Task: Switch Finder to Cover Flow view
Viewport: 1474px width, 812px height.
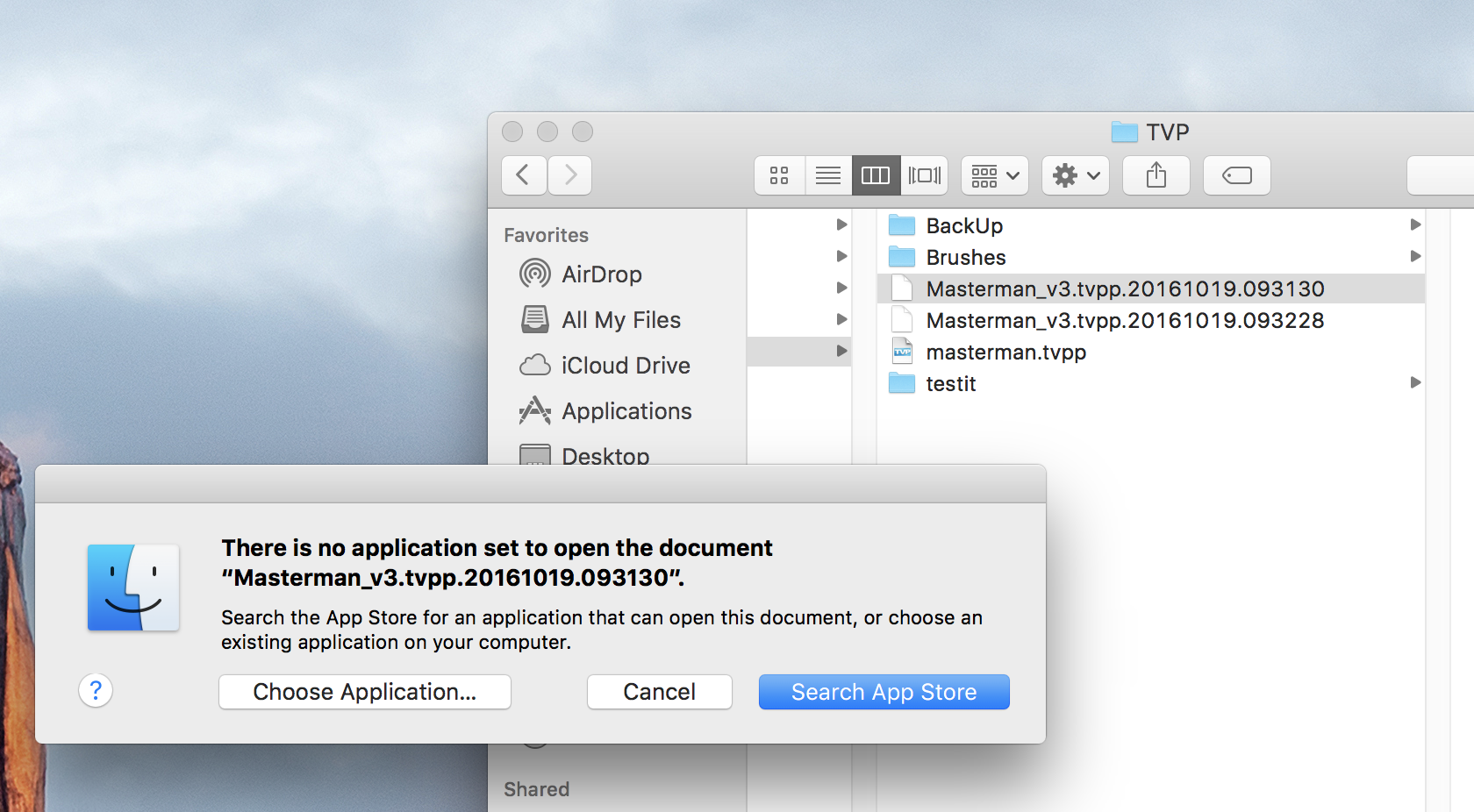Action: tap(925, 175)
